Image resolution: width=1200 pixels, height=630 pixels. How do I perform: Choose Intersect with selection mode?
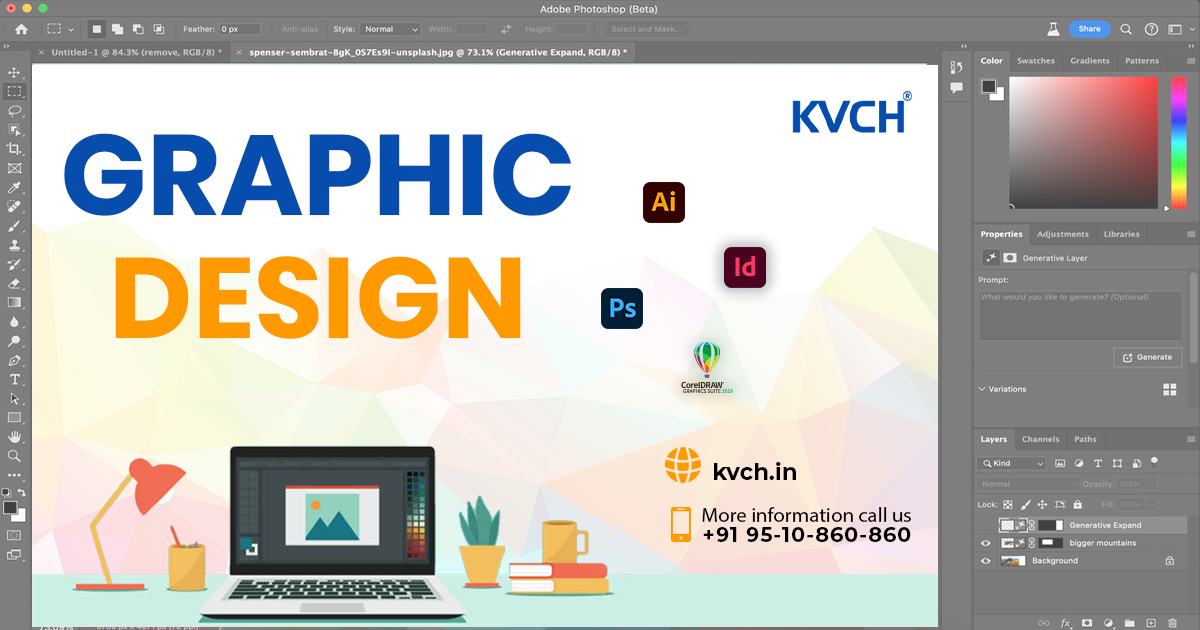[159, 29]
